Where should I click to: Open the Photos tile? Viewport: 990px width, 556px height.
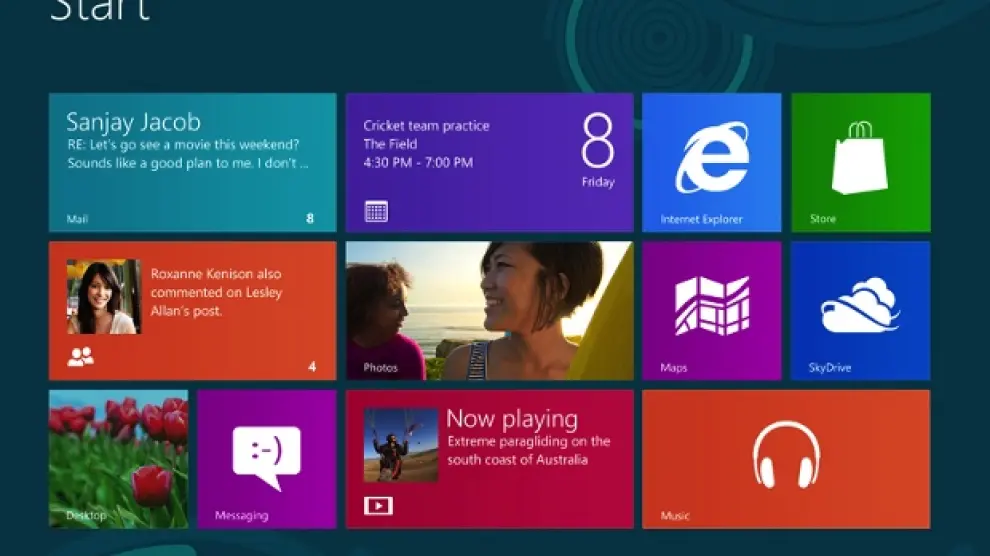(489, 310)
